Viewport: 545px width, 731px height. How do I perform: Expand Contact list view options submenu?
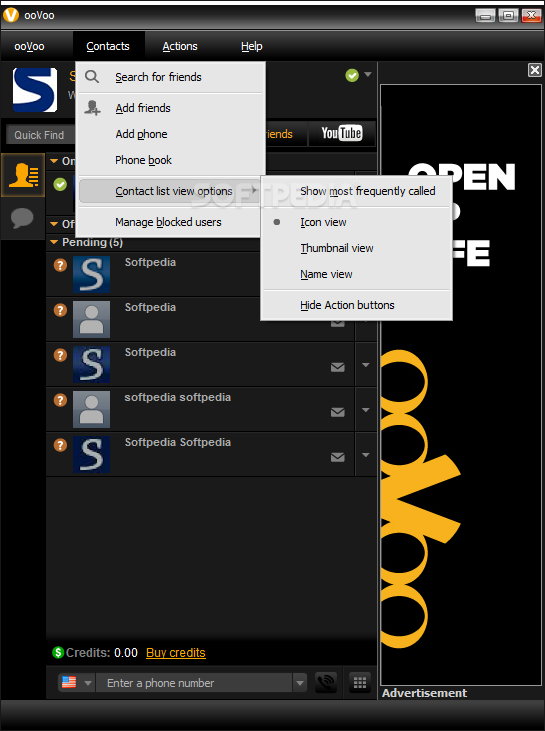[x=170, y=191]
